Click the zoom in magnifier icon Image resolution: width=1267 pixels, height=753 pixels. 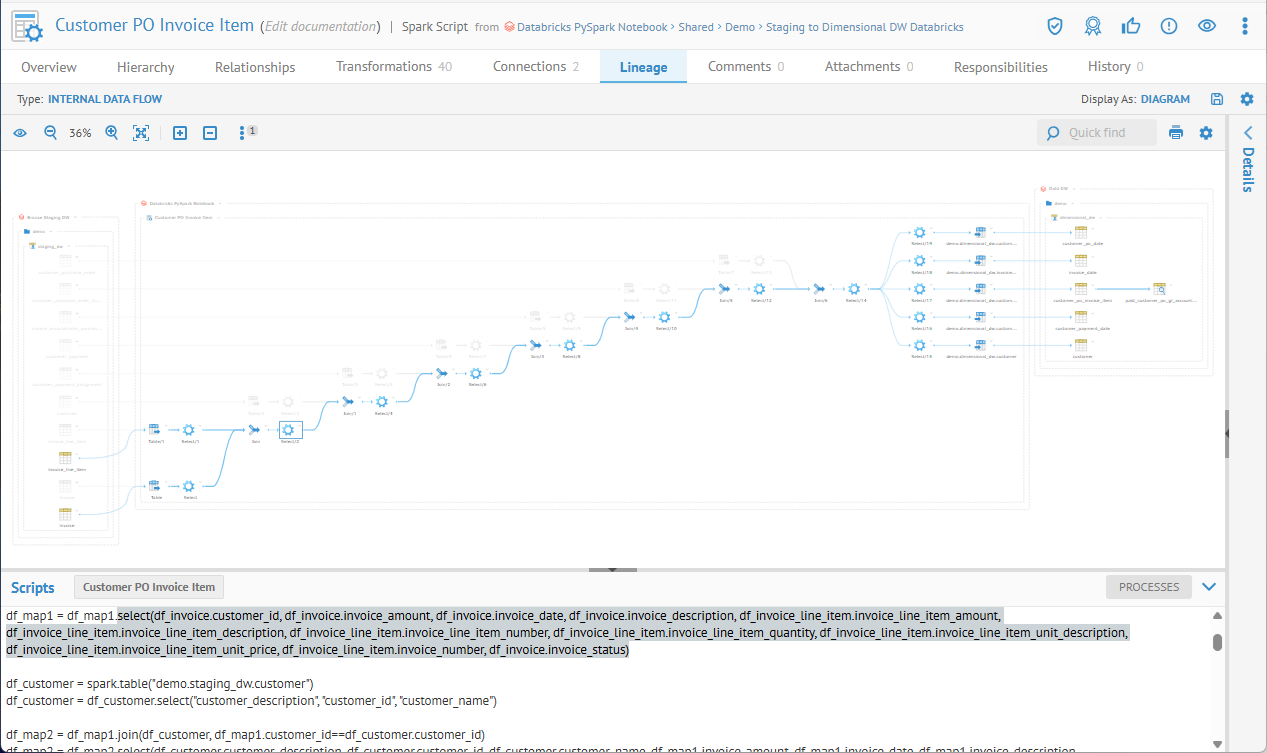pos(112,133)
